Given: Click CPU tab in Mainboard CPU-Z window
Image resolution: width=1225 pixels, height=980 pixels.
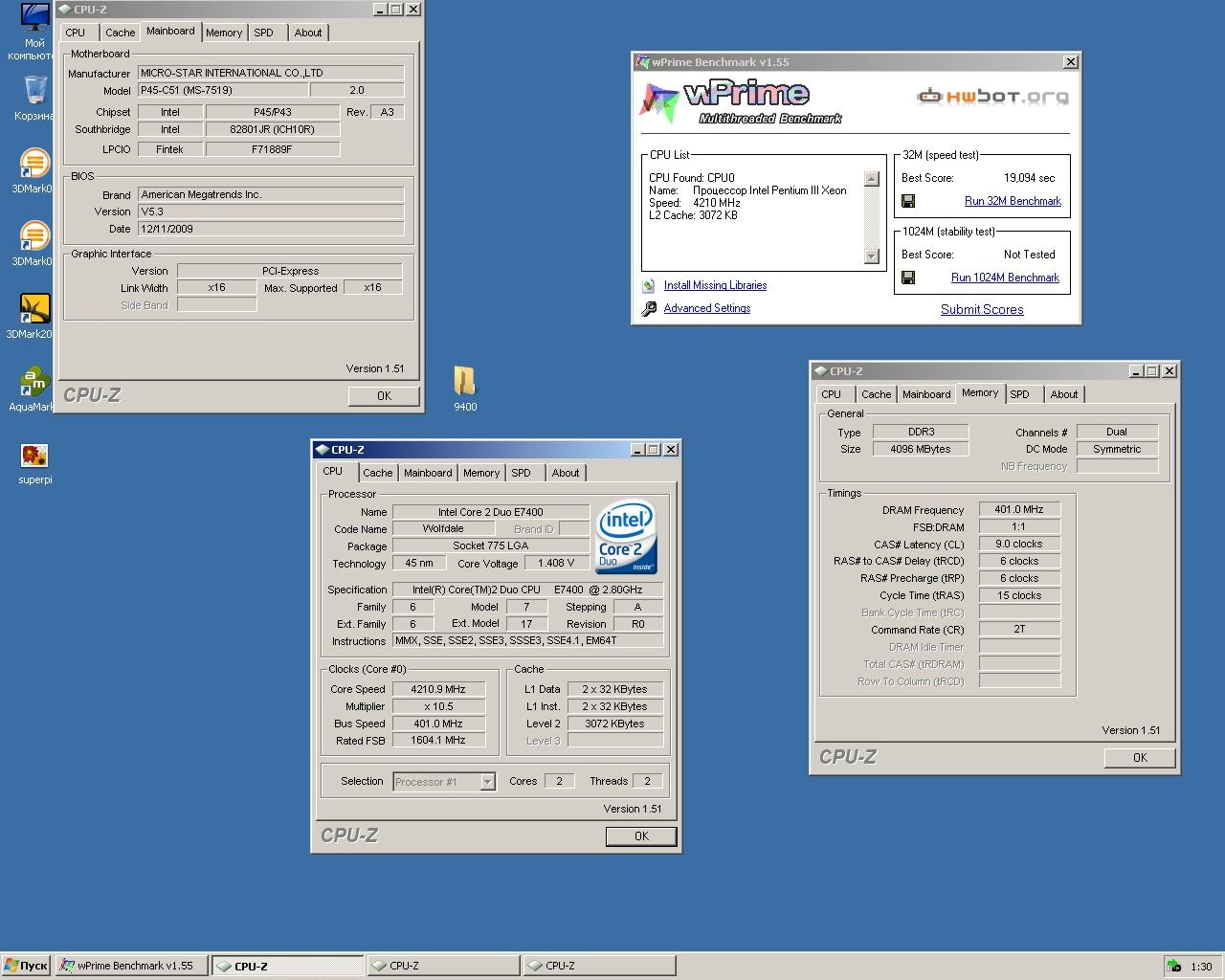Looking at the screenshot, I should tap(76, 33).
